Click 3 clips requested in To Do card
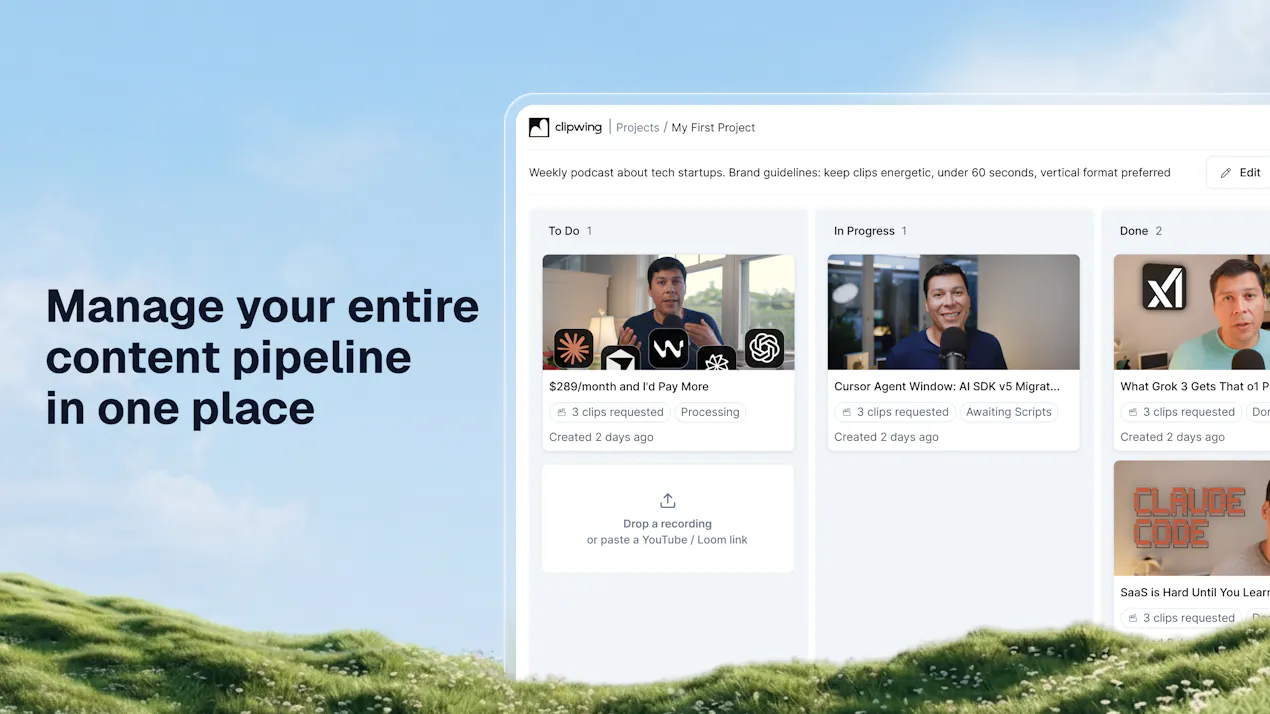Viewport: 1270px width, 714px height. point(610,412)
